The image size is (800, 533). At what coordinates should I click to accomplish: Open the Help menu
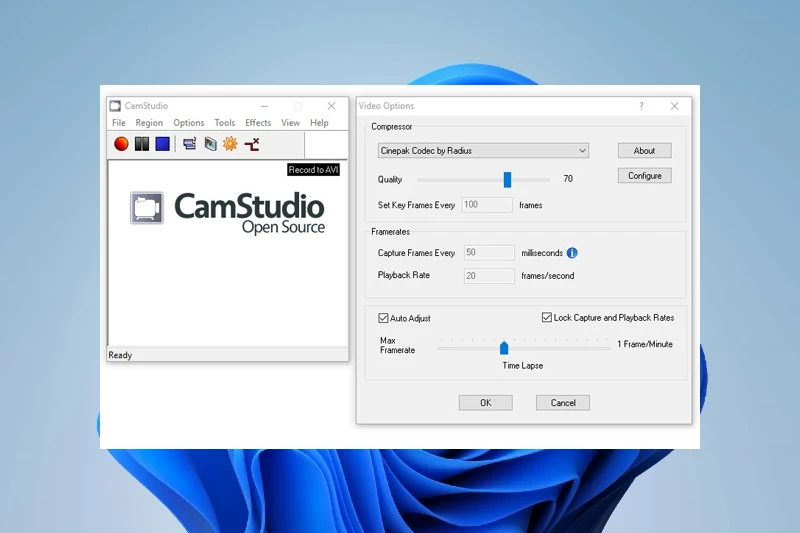pyautogui.click(x=319, y=123)
